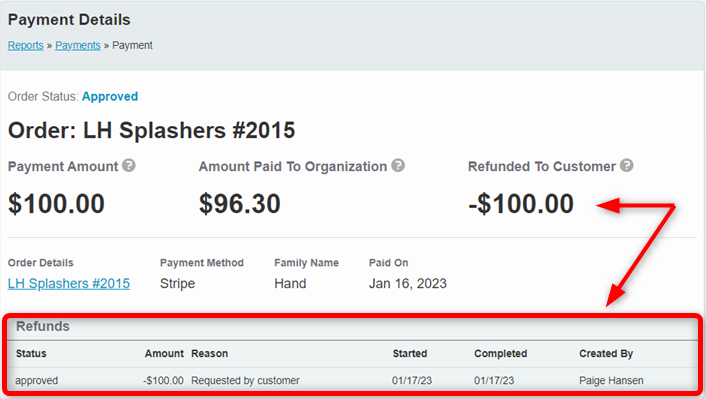The image size is (706, 399).
Task: Select the Status column header in Refunds
Action: click(x=31, y=354)
